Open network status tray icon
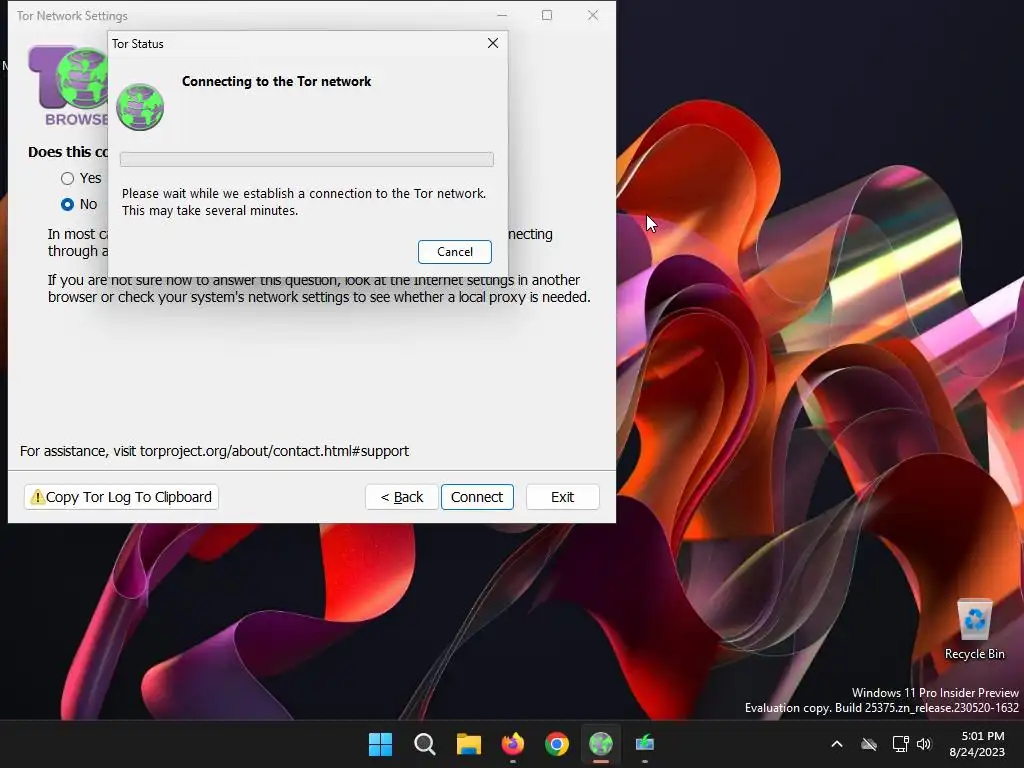Viewport: 1024px width, 768px height. click(901, 744)
